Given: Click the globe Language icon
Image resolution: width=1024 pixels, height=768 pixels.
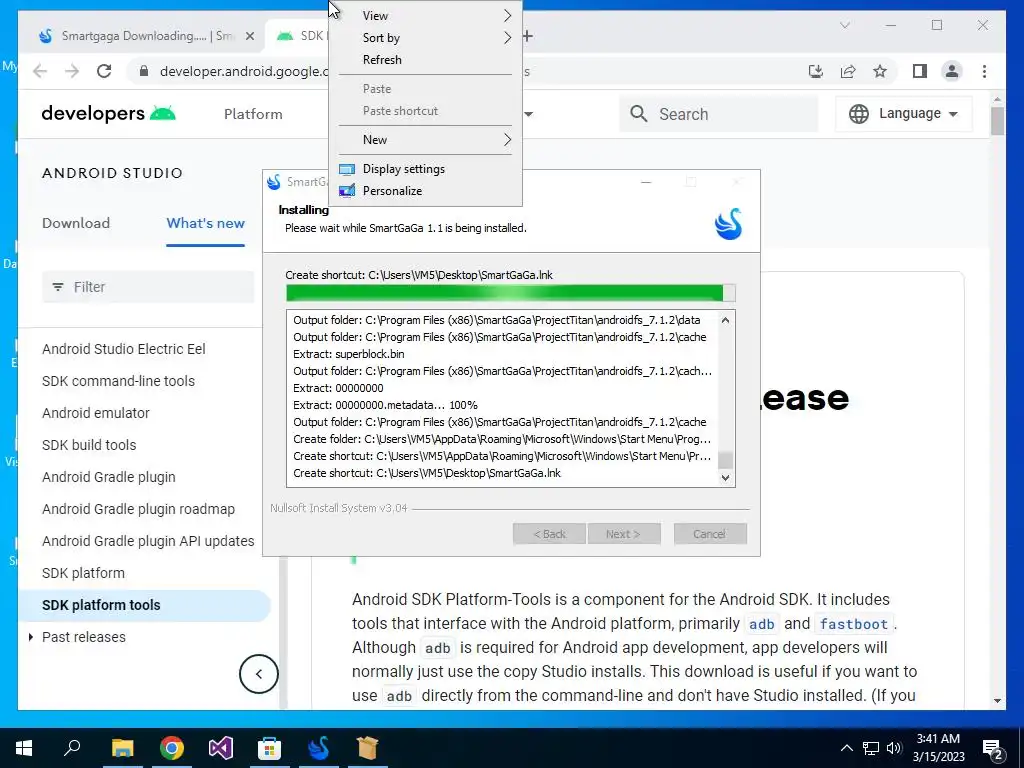Looking at the screenshot, I should [x=859, y=114].
